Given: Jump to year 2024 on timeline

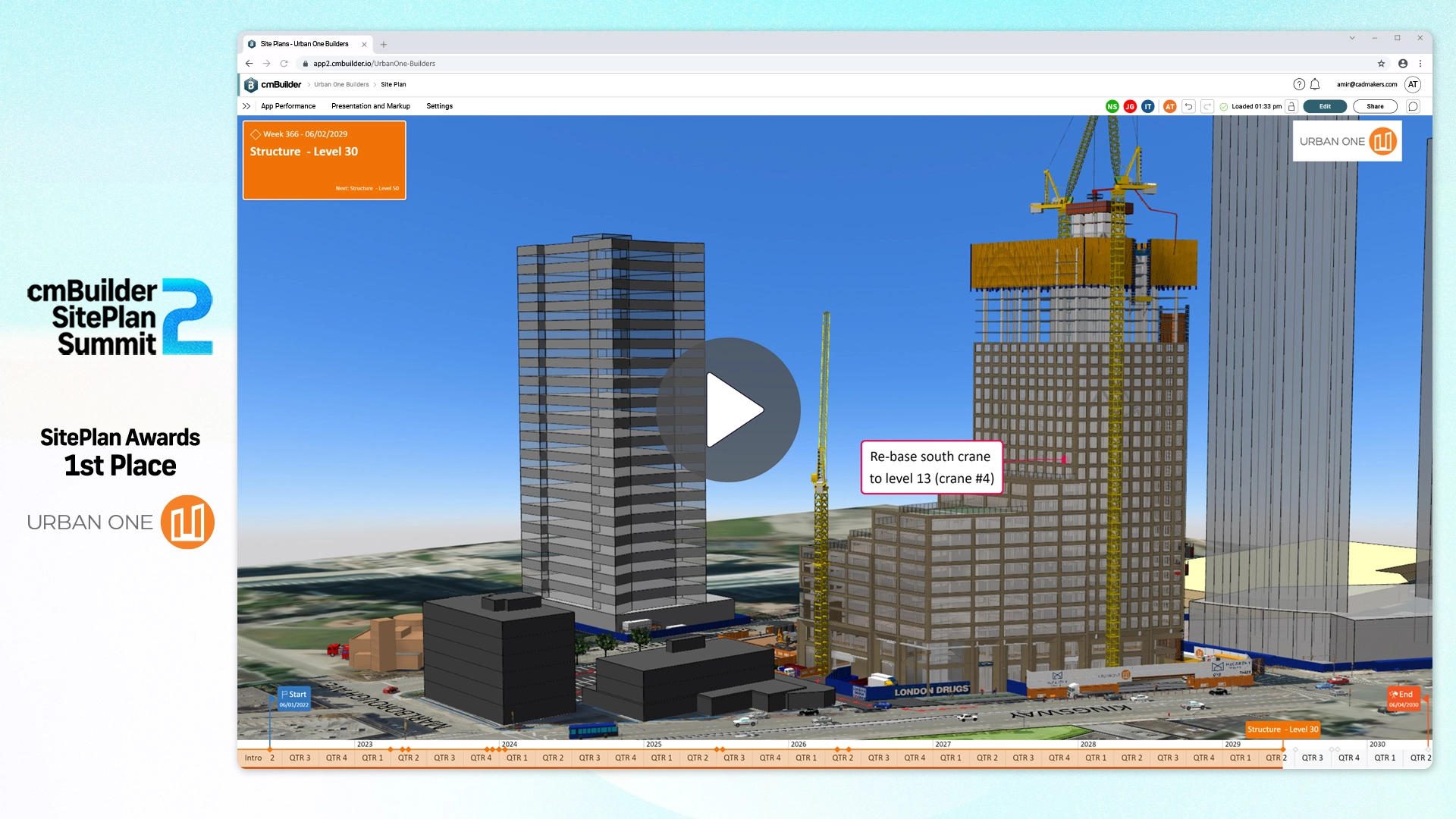Looking at the screenshot, I should (x=510, y=744).
